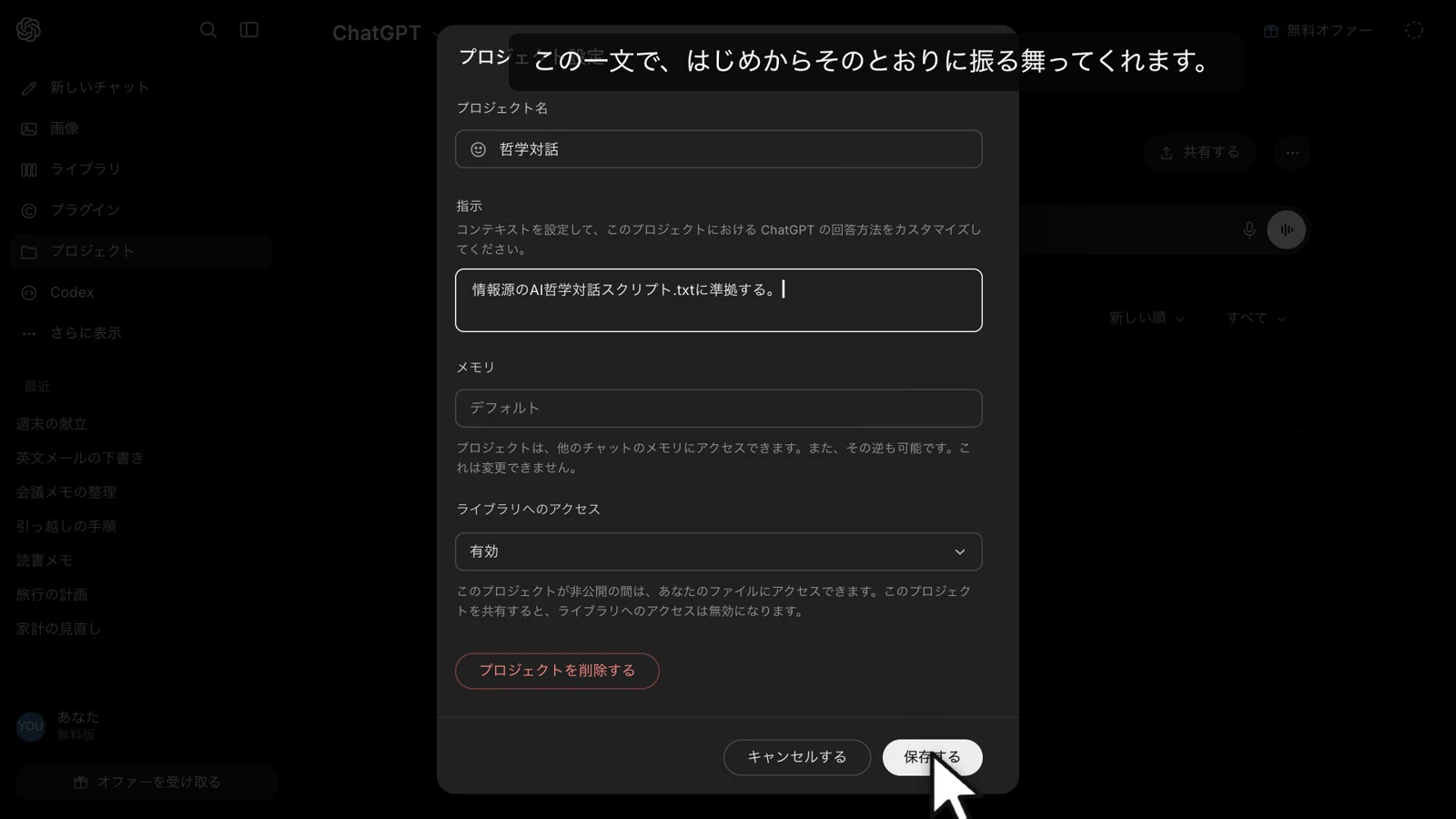Image resolution: width=1456 pixels, height=819 pixels.
Task: Open recent chat 英文メールの下書き
Action: pos(80,458)
